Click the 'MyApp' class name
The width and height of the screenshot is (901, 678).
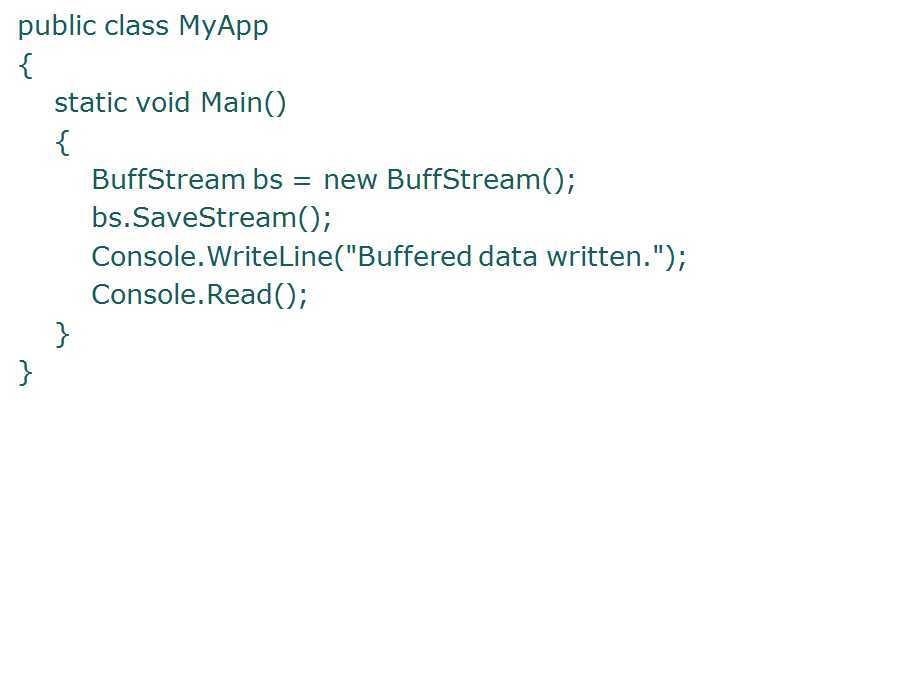pyautogui.click(x=223, y=26)
